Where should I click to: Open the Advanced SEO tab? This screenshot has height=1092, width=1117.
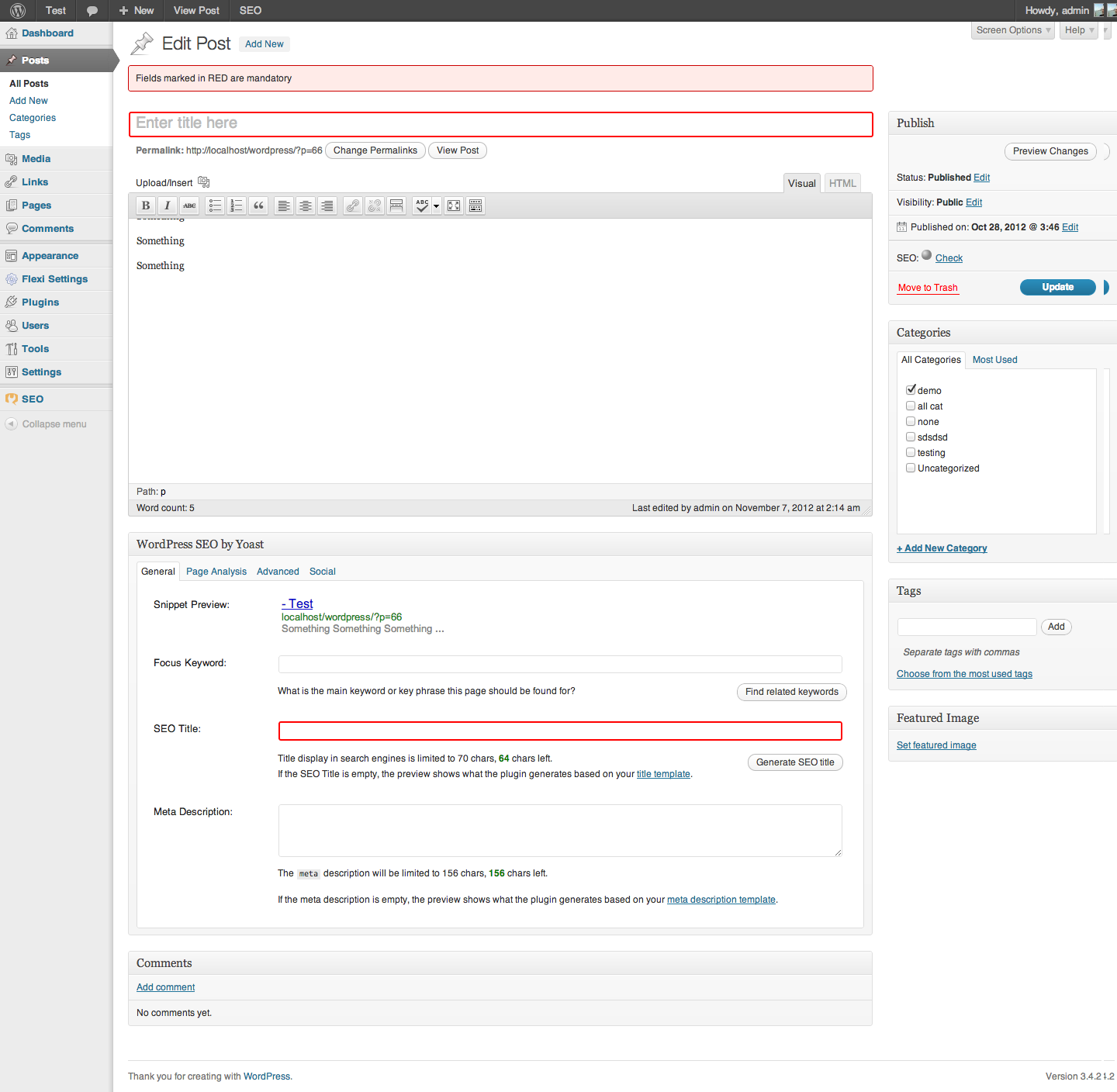pyautogui.click(x=278, y=572)
